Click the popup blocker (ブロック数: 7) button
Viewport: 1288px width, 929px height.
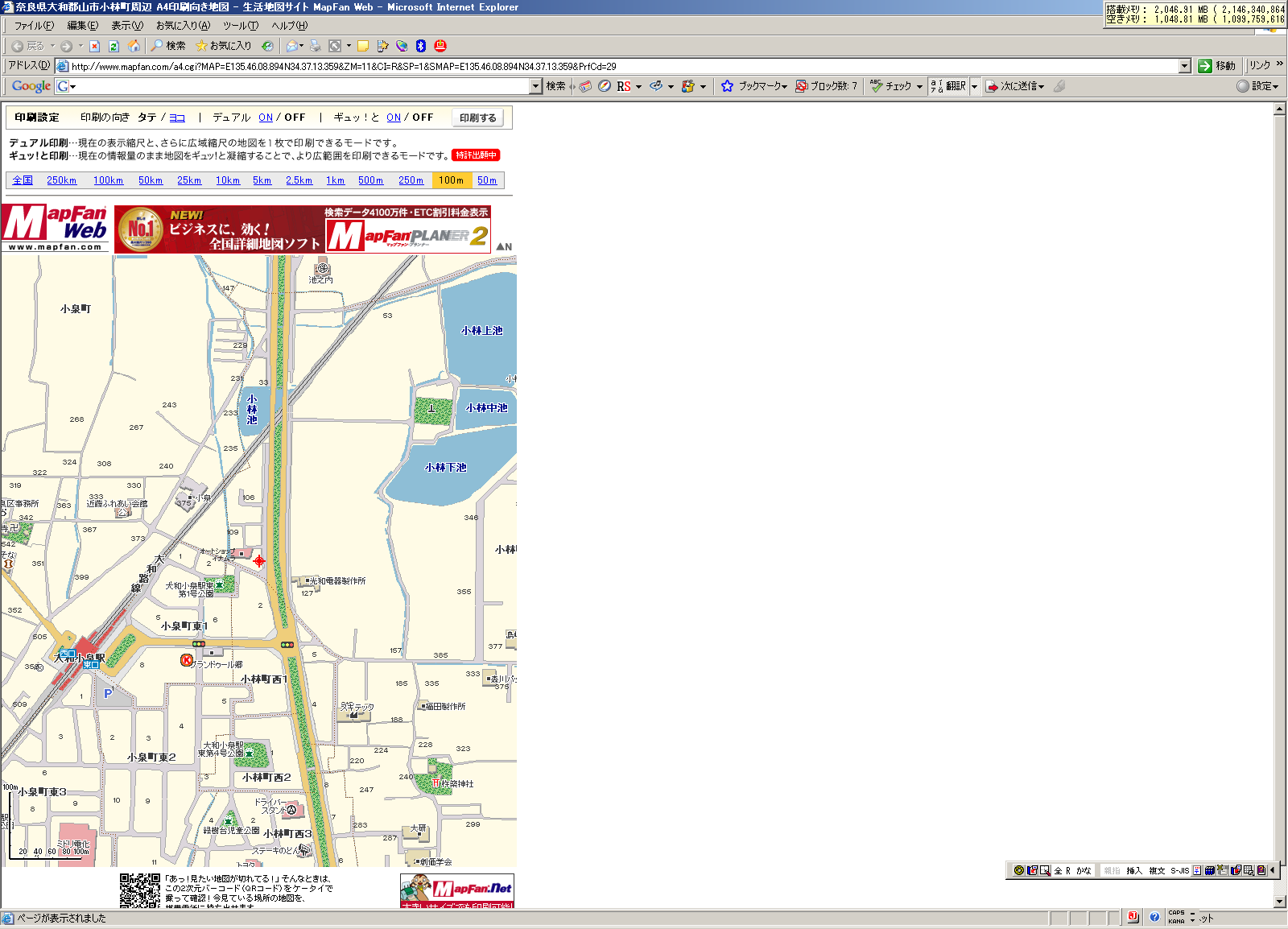click(827, 86)
